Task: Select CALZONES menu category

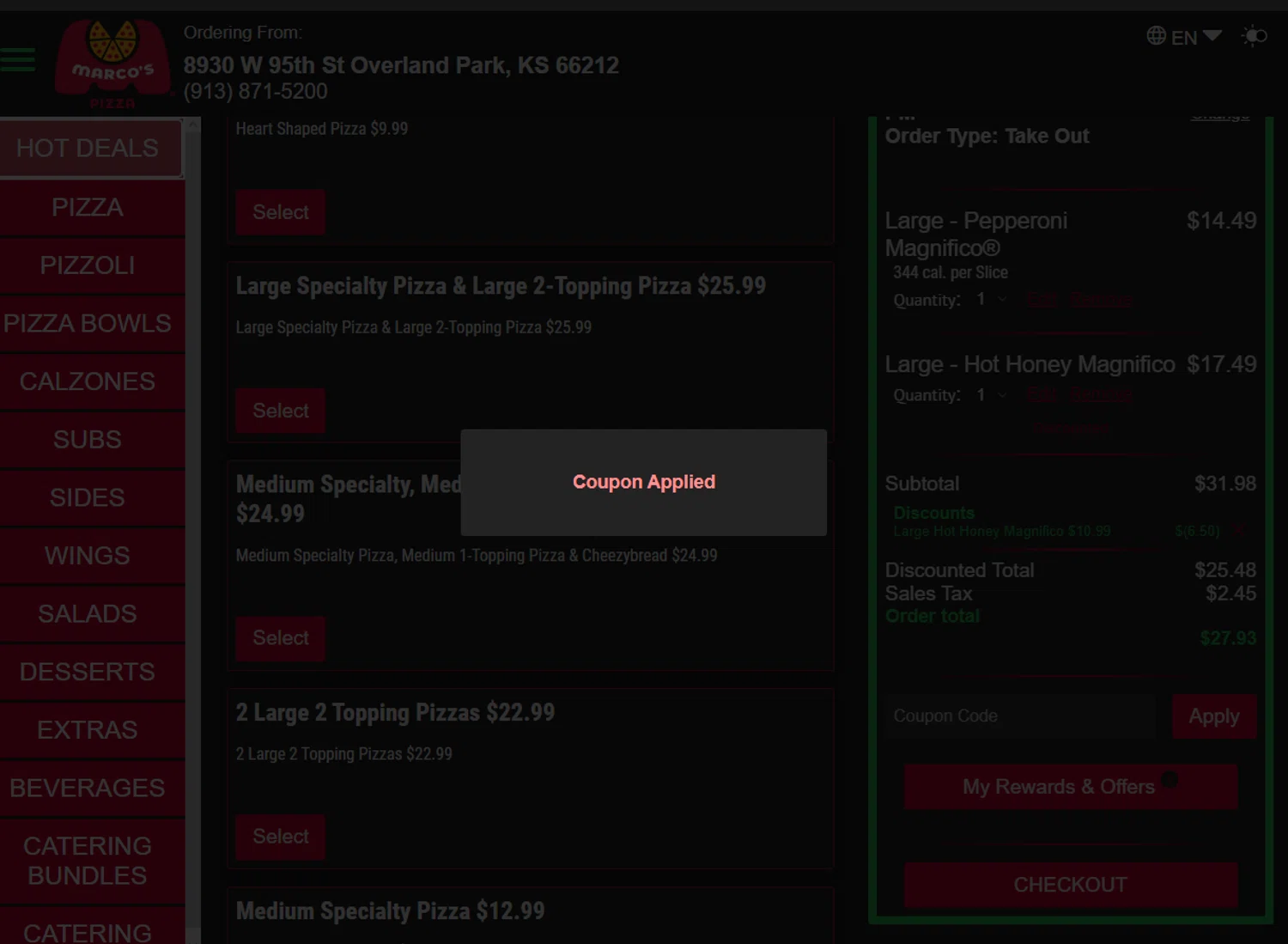Action: (x=92, y=381)
